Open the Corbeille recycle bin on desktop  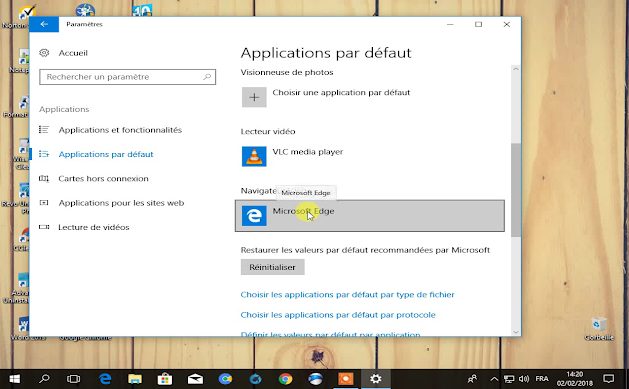click(599, 329)
